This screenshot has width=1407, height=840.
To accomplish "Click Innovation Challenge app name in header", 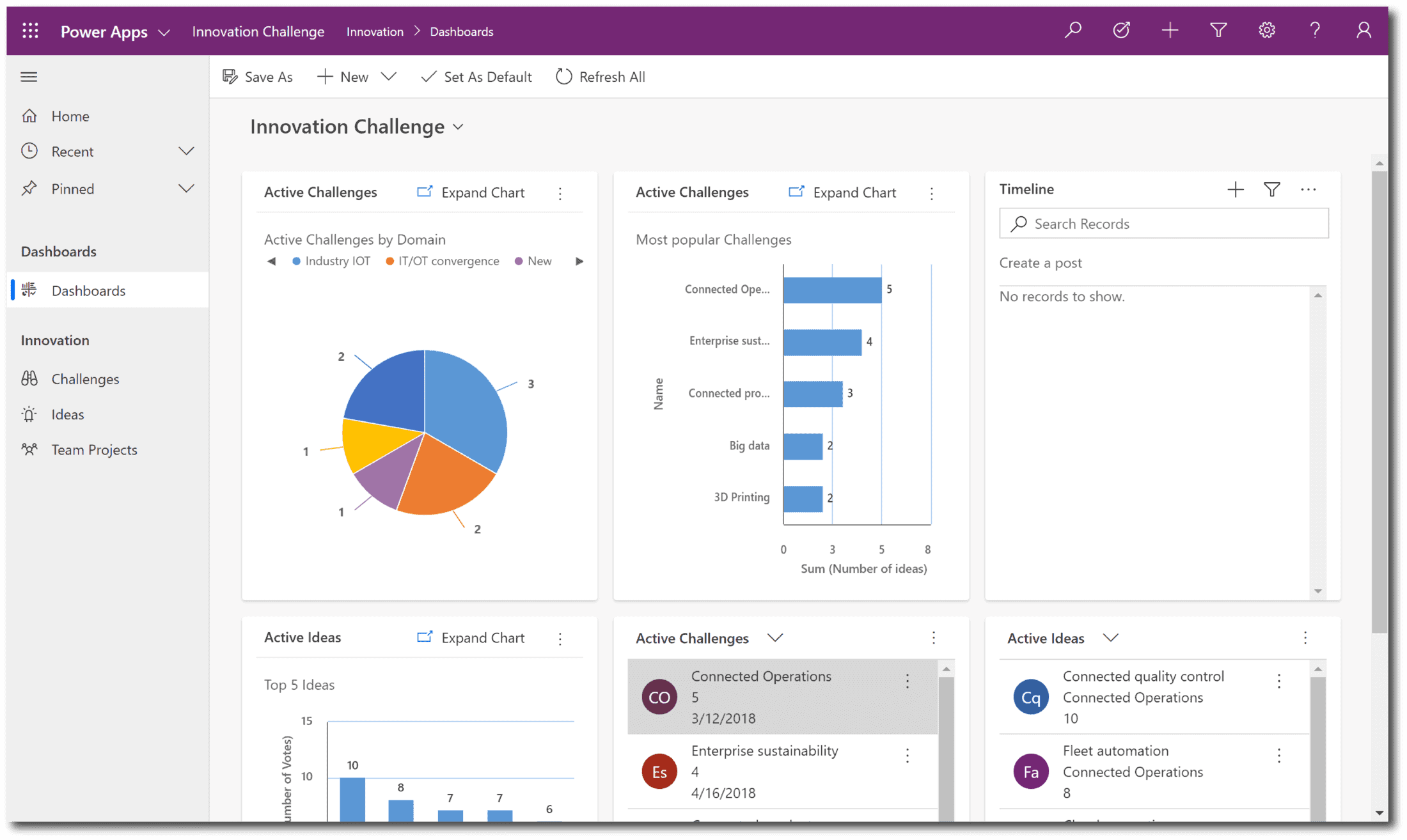I will [258, 31].
